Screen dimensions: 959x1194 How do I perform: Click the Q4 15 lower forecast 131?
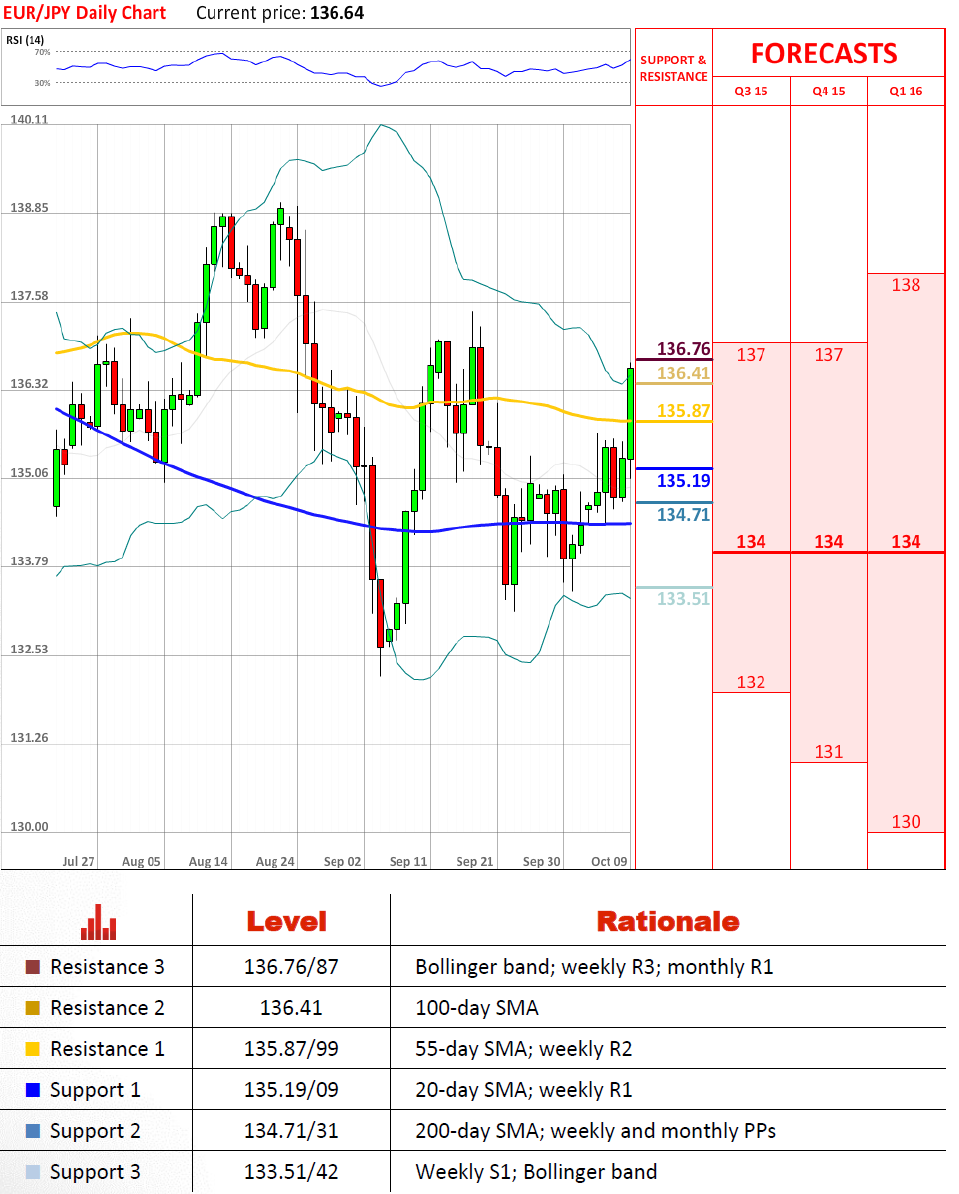[x=829, y=752]
